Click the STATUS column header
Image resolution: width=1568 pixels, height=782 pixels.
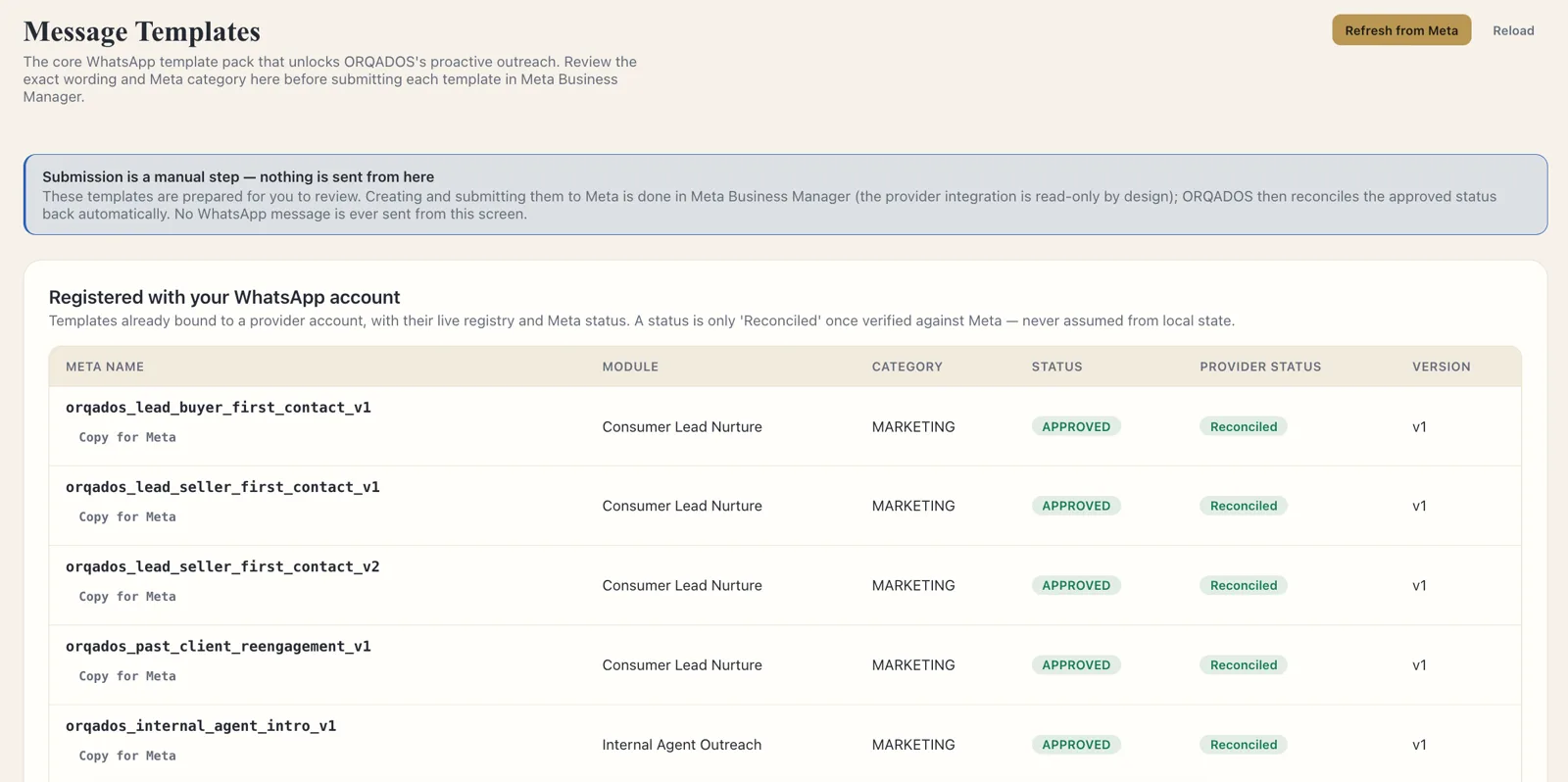(x=1056, y=367)
